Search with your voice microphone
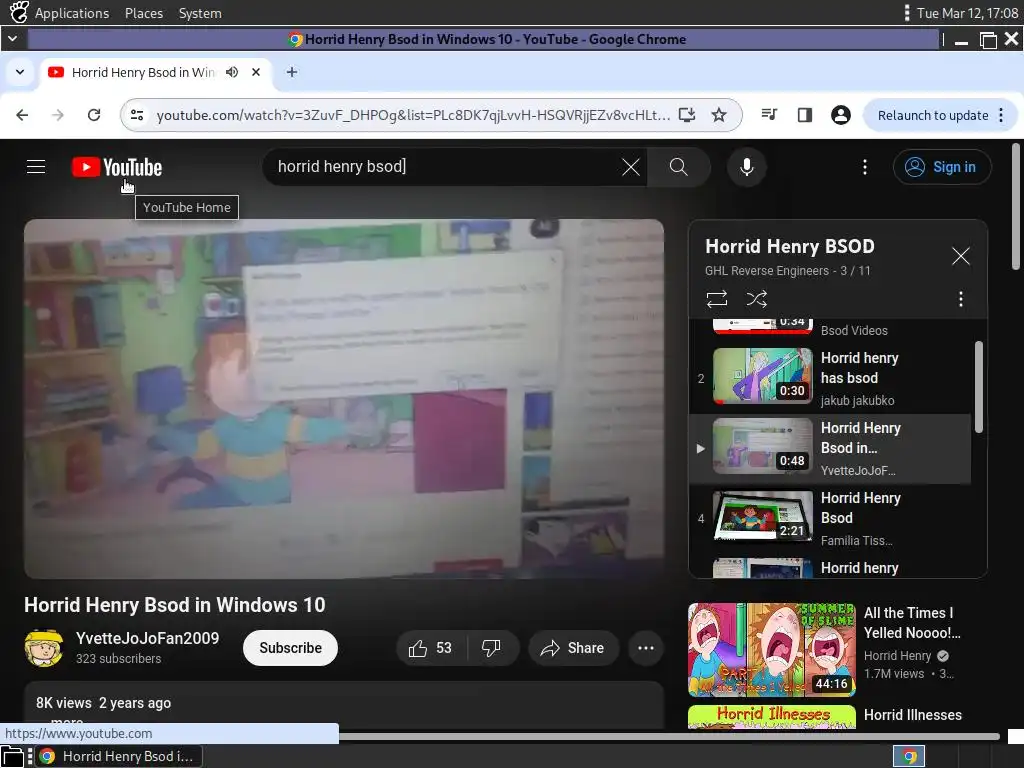The width and height of the screenshot is (1024, 768). pos(746,167)
